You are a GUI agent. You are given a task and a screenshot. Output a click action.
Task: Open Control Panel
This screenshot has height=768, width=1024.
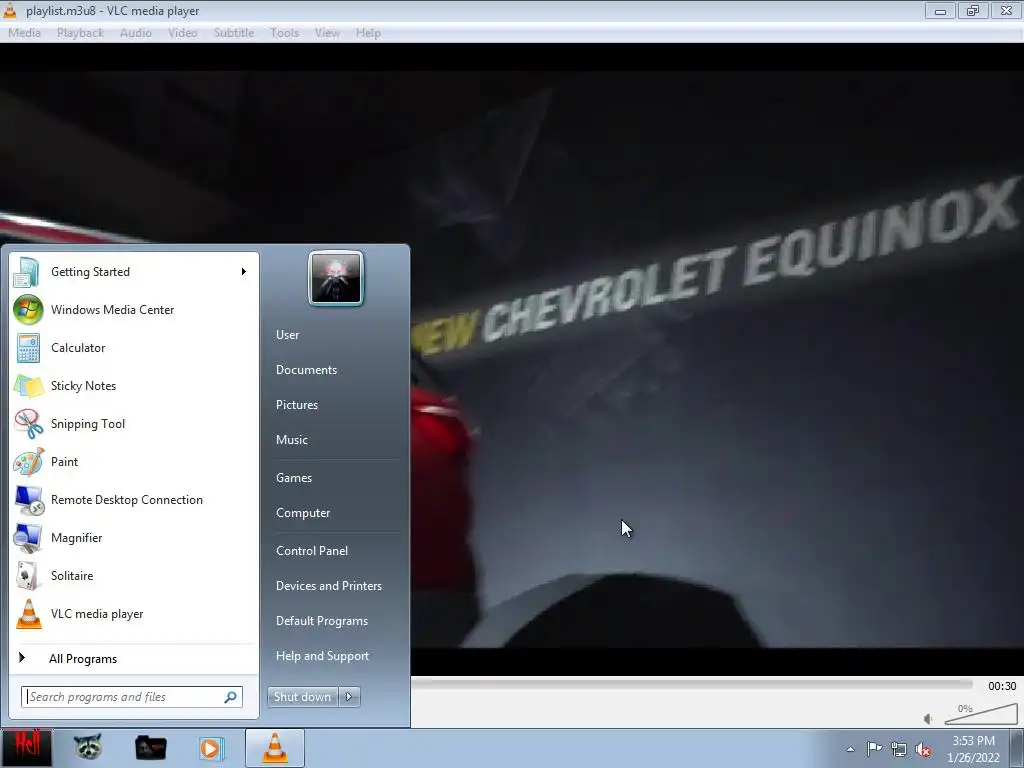312,551
